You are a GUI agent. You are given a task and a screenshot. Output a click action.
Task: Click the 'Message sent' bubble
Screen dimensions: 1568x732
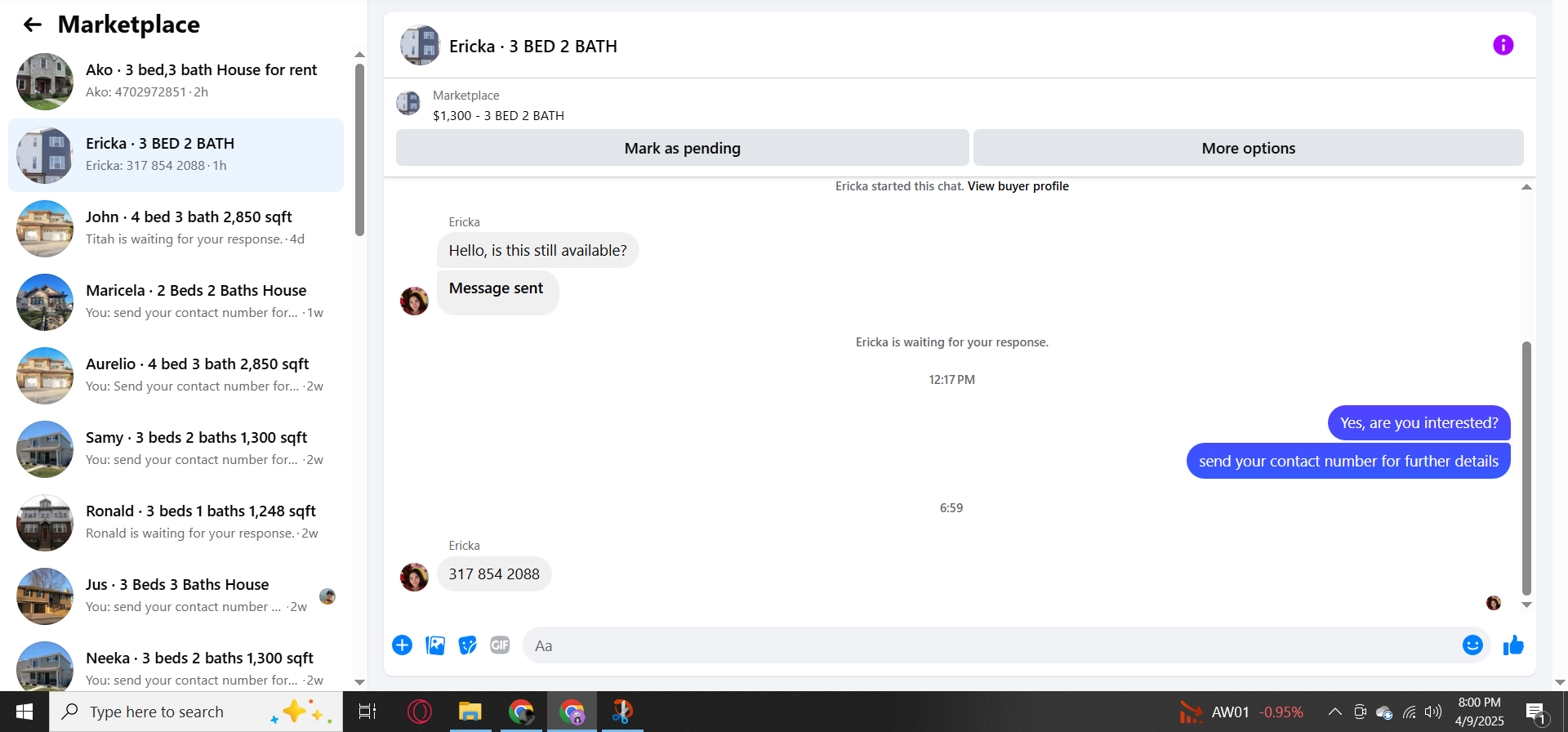[497, 292]
